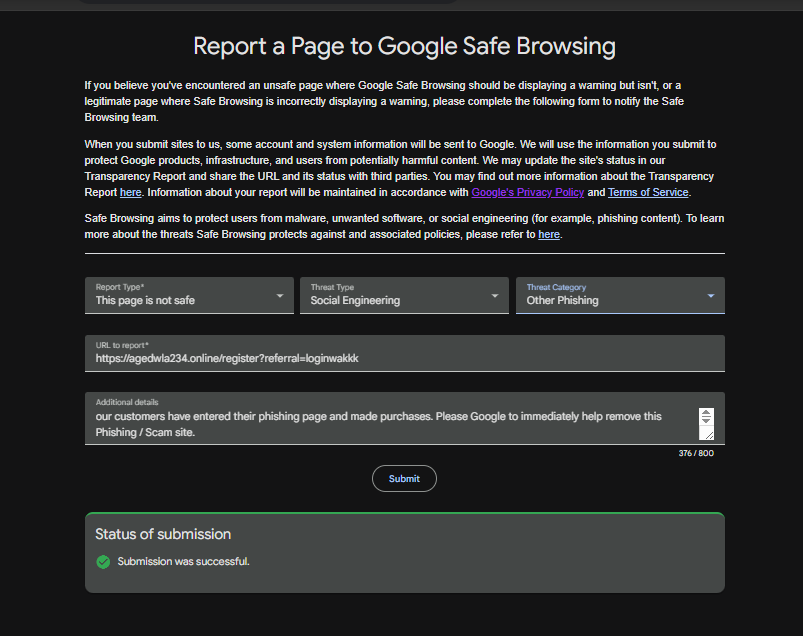
Task: Open the Report Type dropdown
Action: tap(189, 295)
